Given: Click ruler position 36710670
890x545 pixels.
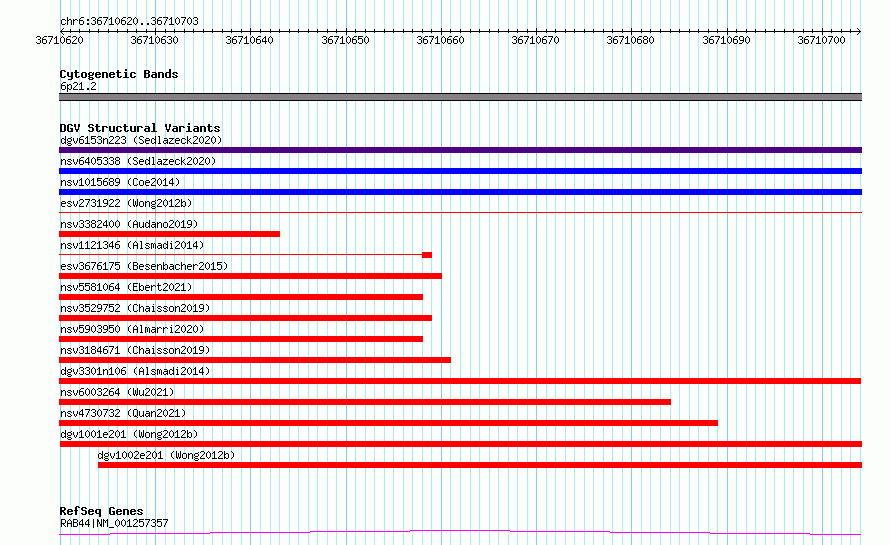Looking at the screenshot, I should (535, 40).
